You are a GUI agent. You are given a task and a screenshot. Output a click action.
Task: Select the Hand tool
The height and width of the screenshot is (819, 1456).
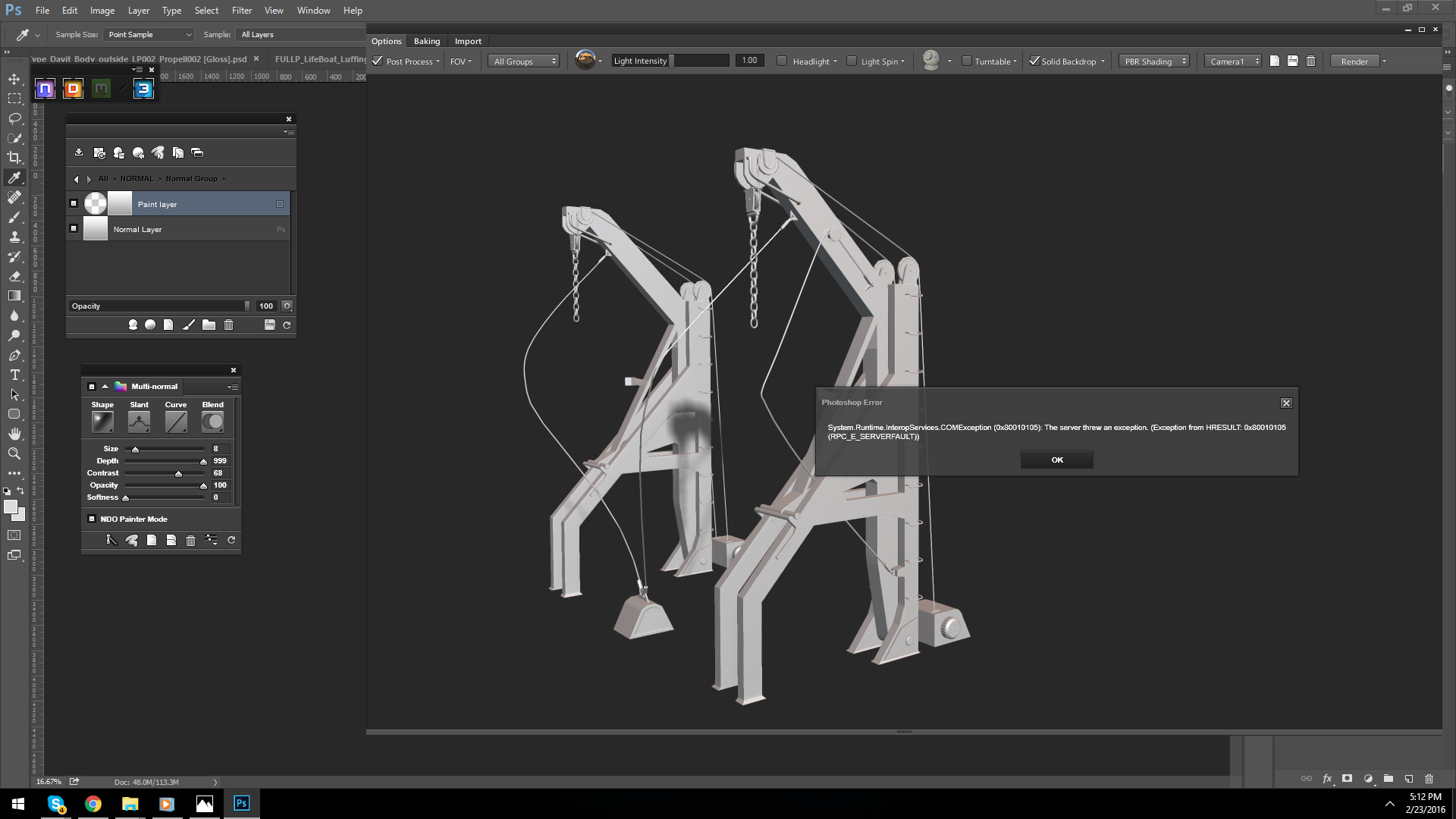pos(14,434)
